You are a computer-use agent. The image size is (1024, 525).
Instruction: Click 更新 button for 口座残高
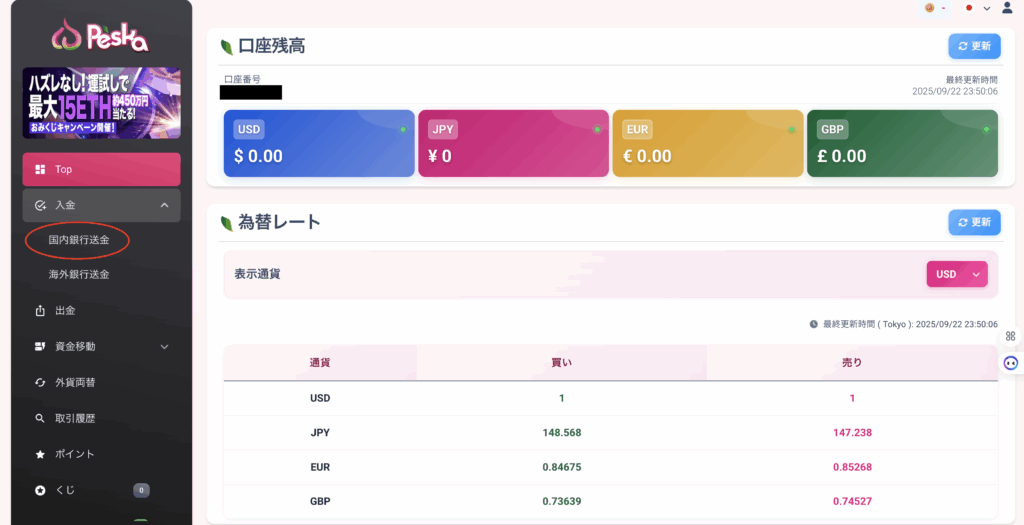tap(974, 46)
